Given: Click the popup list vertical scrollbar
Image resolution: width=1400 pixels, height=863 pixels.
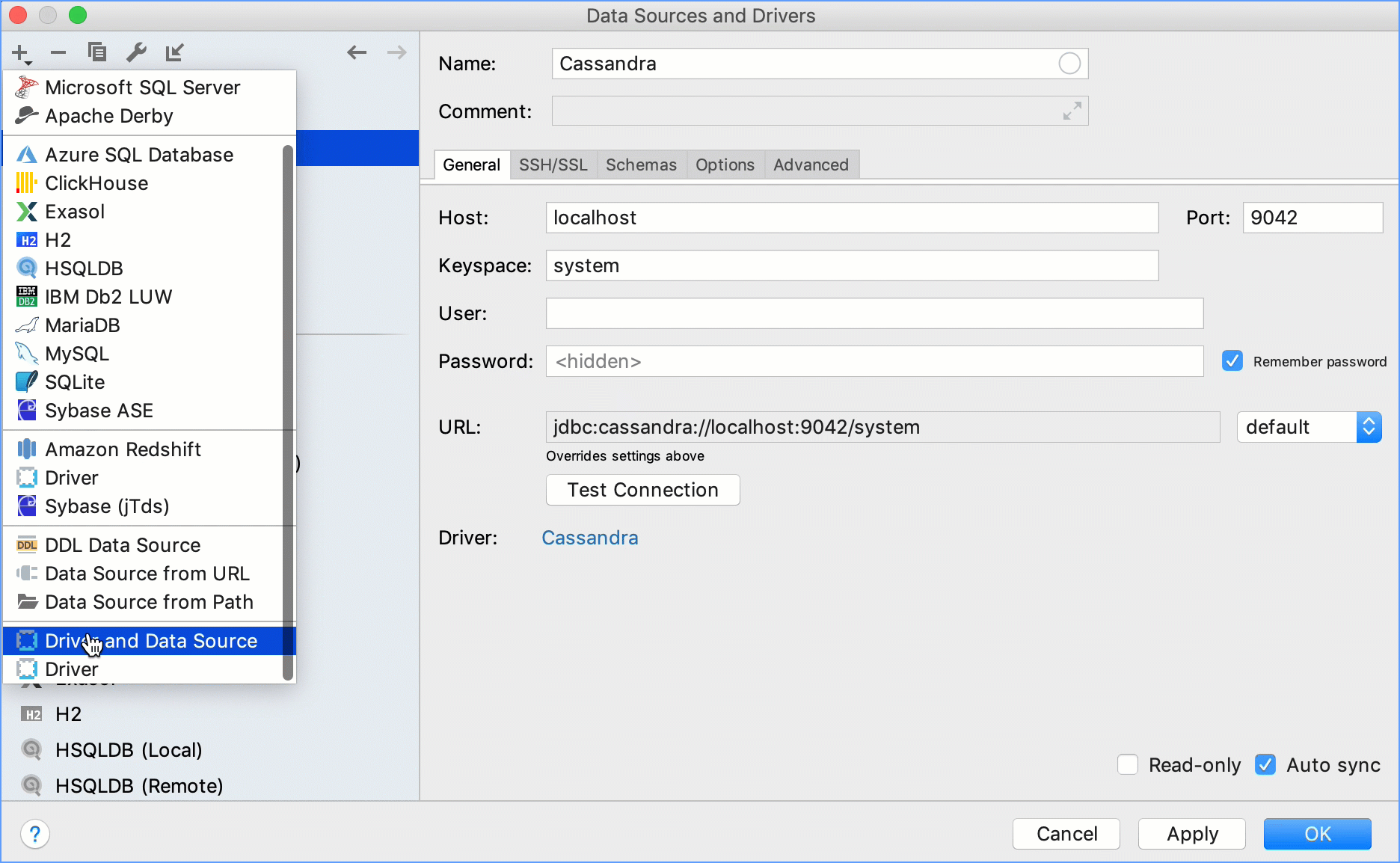Looking at the screenshot, I should pyautogui.click(x=288, y=412).
